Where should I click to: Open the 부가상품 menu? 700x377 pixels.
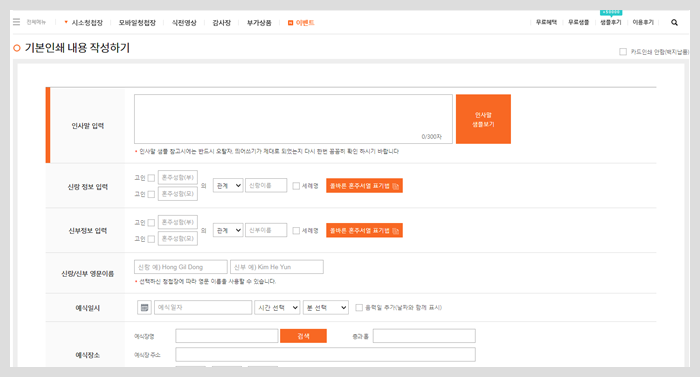click(259, 23)
